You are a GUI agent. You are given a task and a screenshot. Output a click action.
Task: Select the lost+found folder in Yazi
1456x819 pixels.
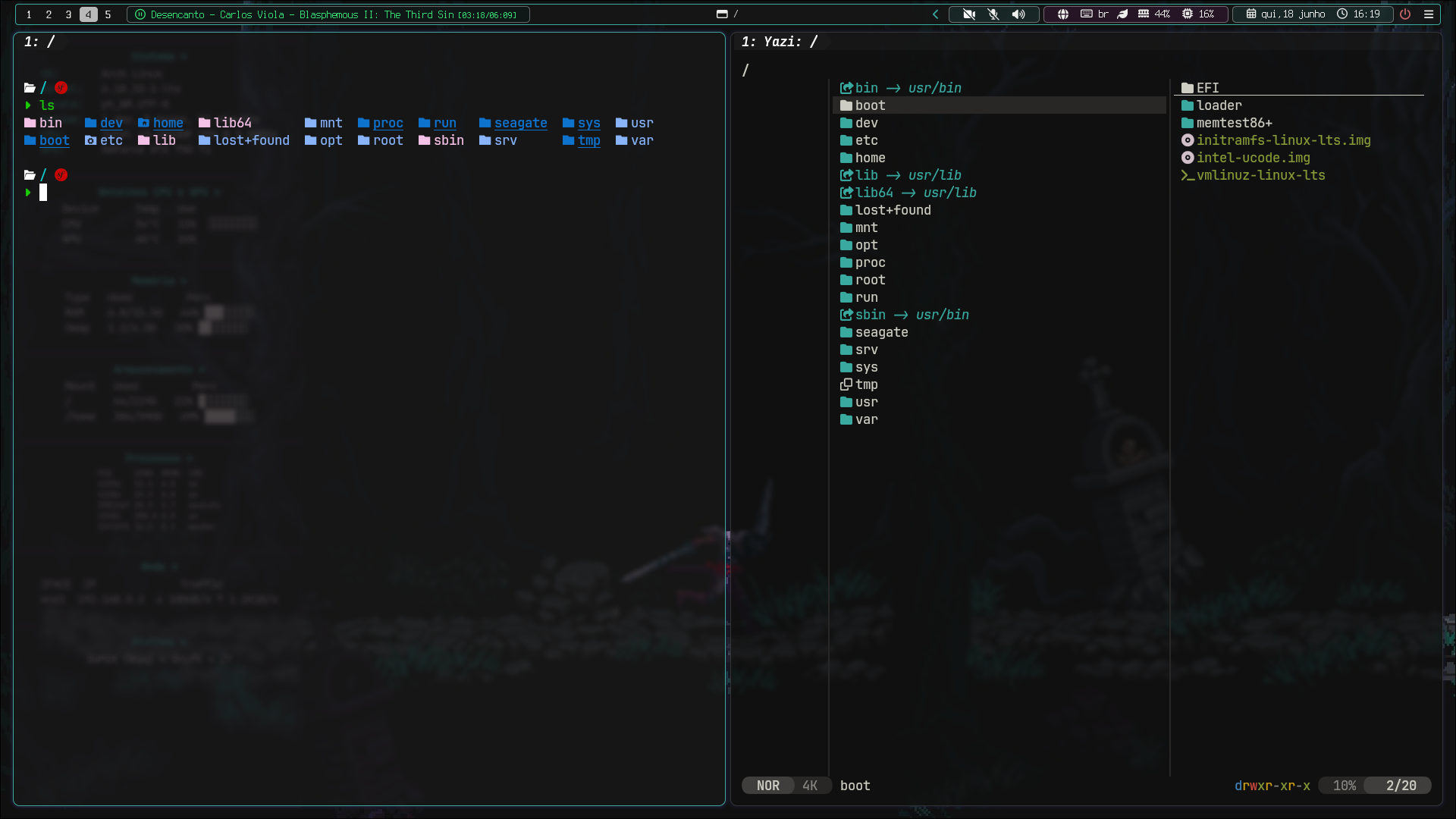(x=999, y=210)
